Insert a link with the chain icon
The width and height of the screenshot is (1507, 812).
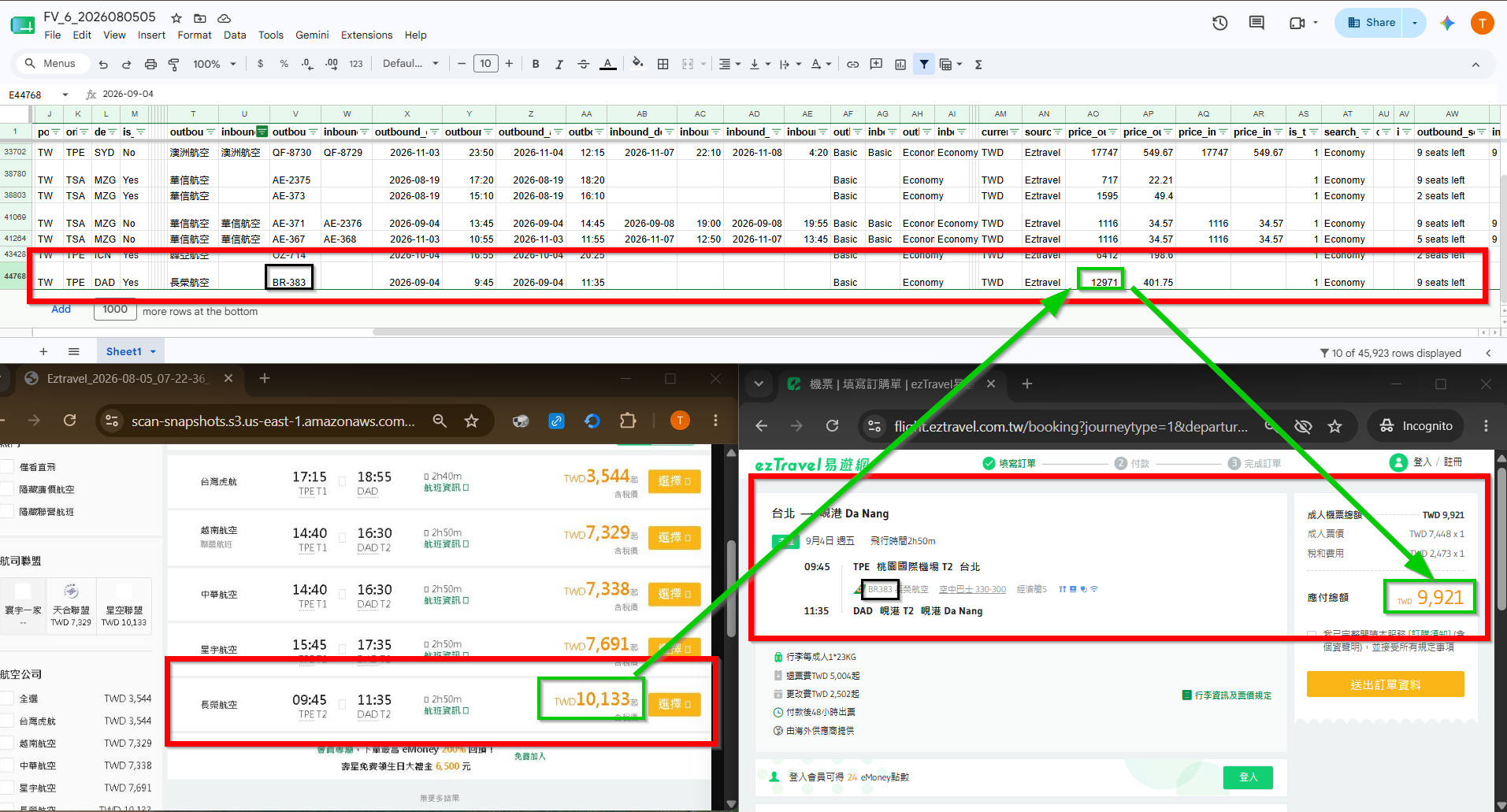[852, 64]
